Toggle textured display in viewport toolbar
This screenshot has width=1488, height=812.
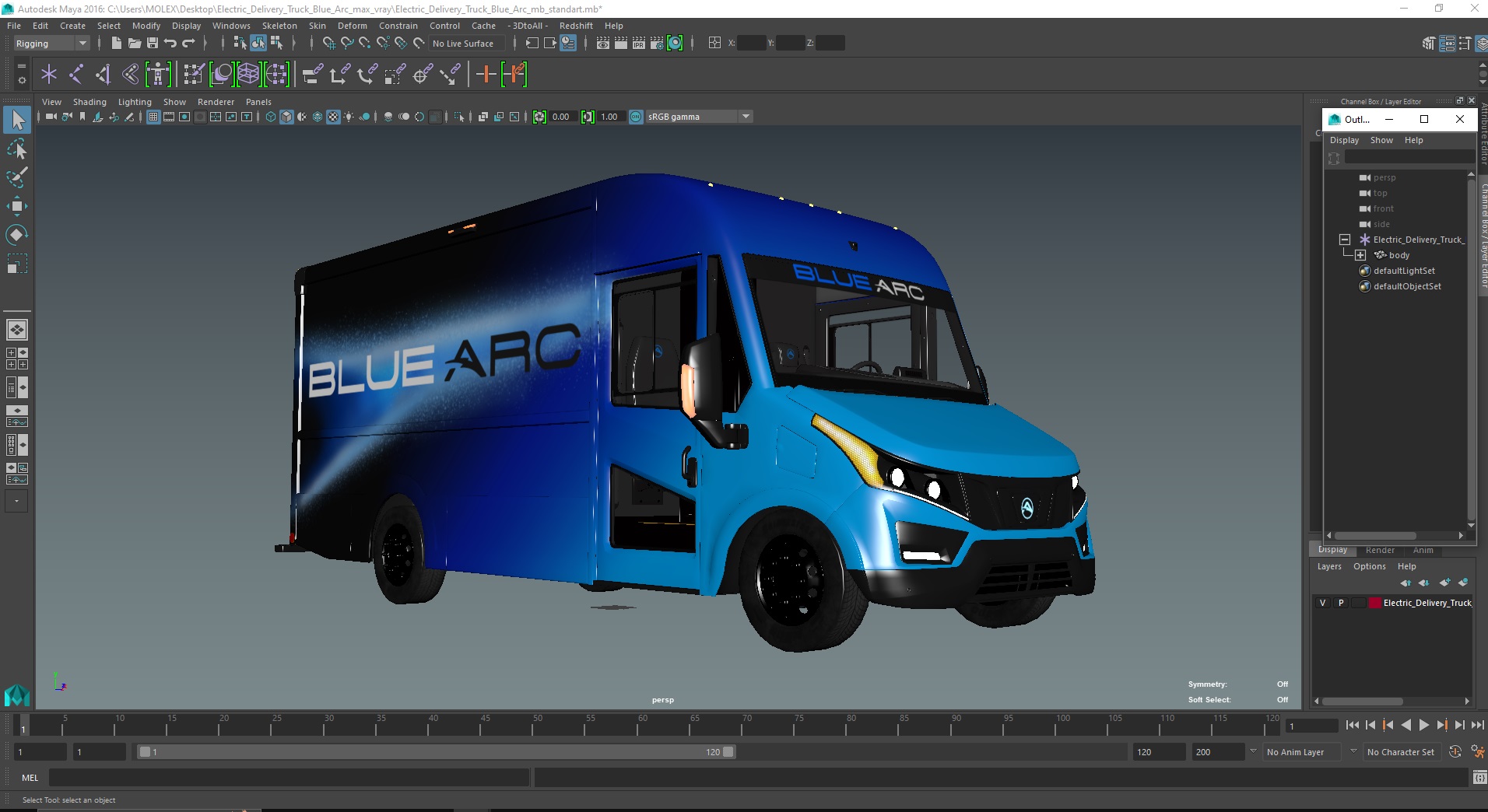click(333, 117)
